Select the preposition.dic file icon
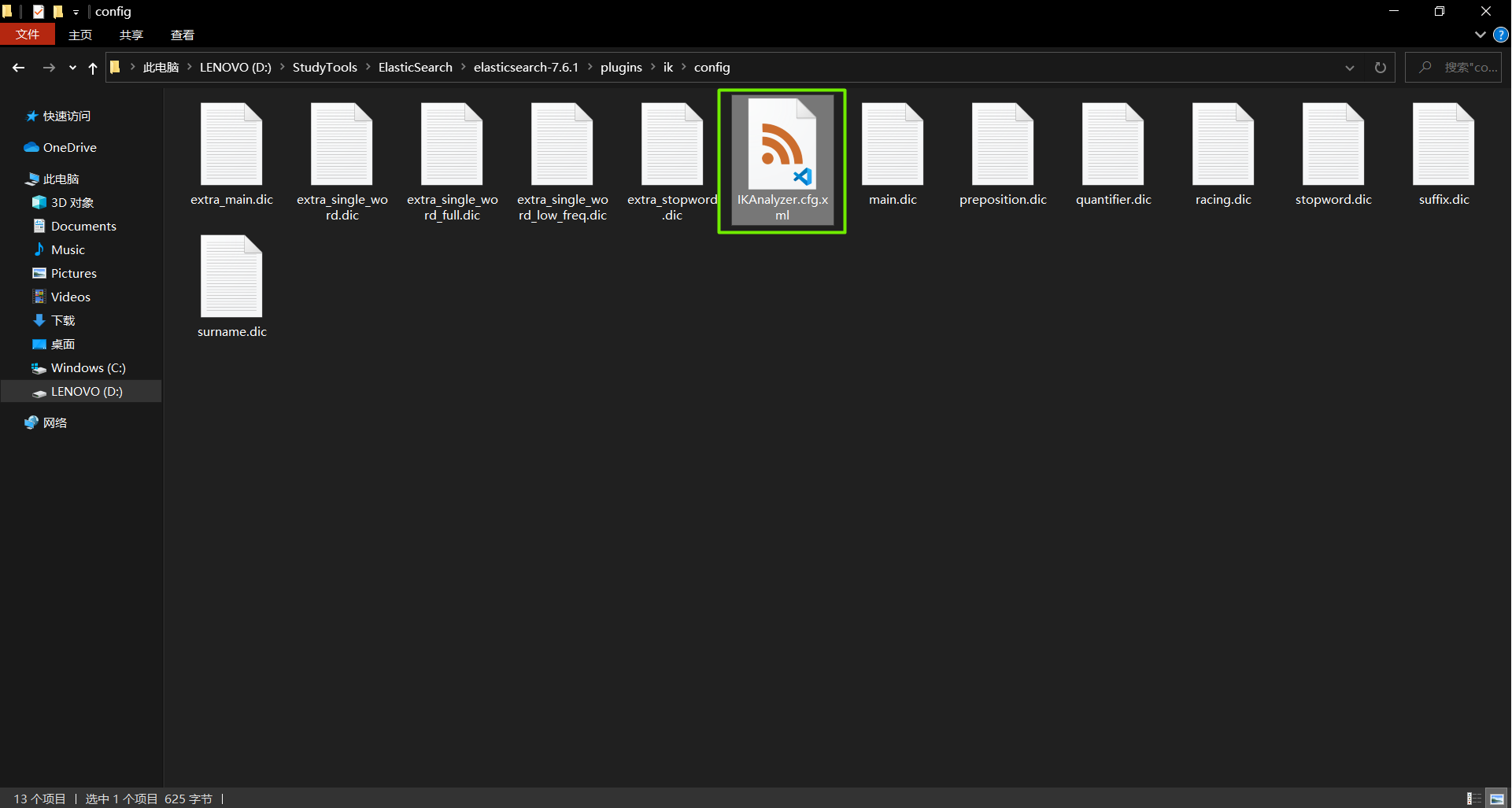 pos(1003,144)
